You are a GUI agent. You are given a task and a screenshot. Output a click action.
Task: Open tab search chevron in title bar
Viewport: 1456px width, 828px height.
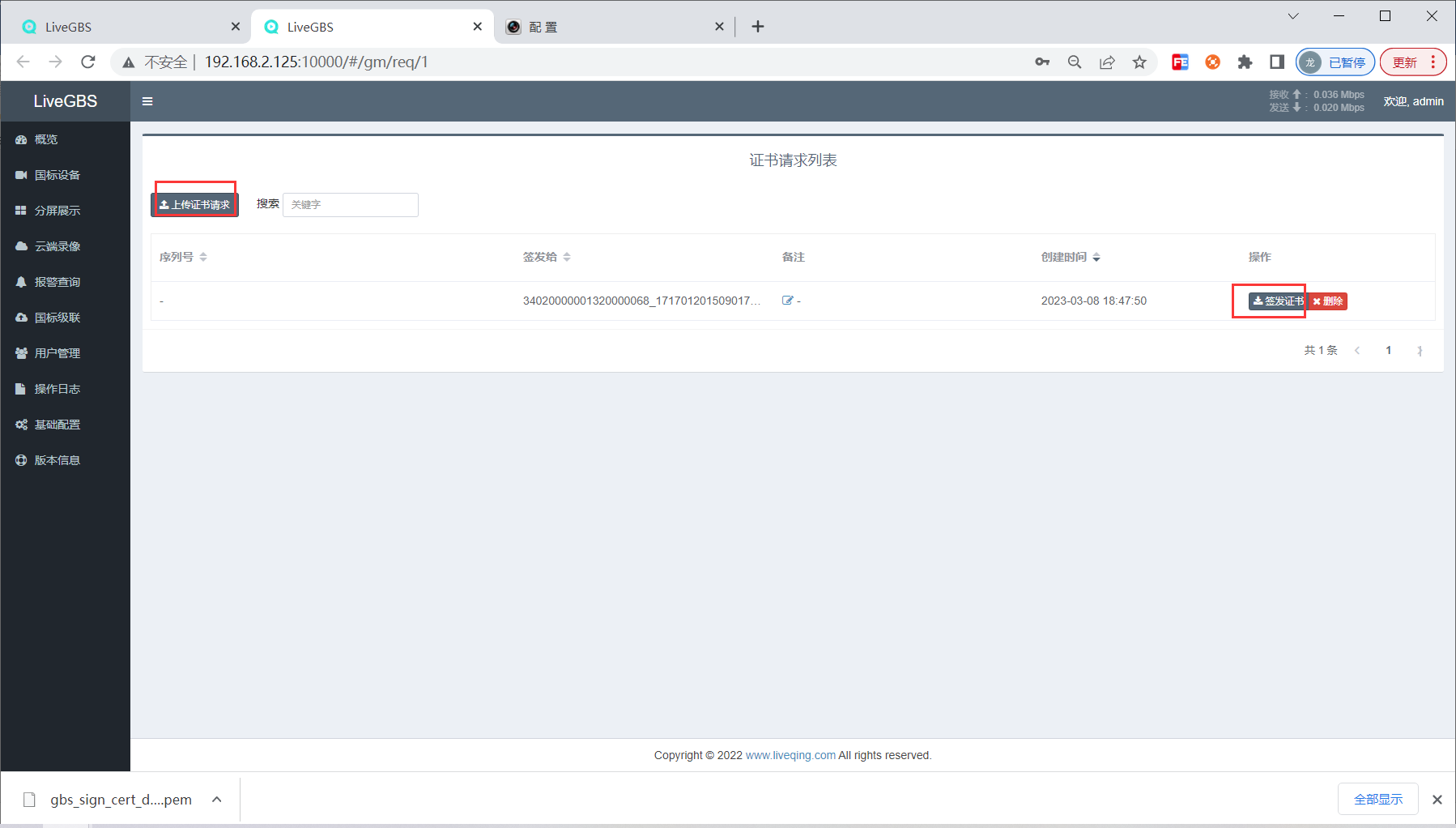[1293, 16]
